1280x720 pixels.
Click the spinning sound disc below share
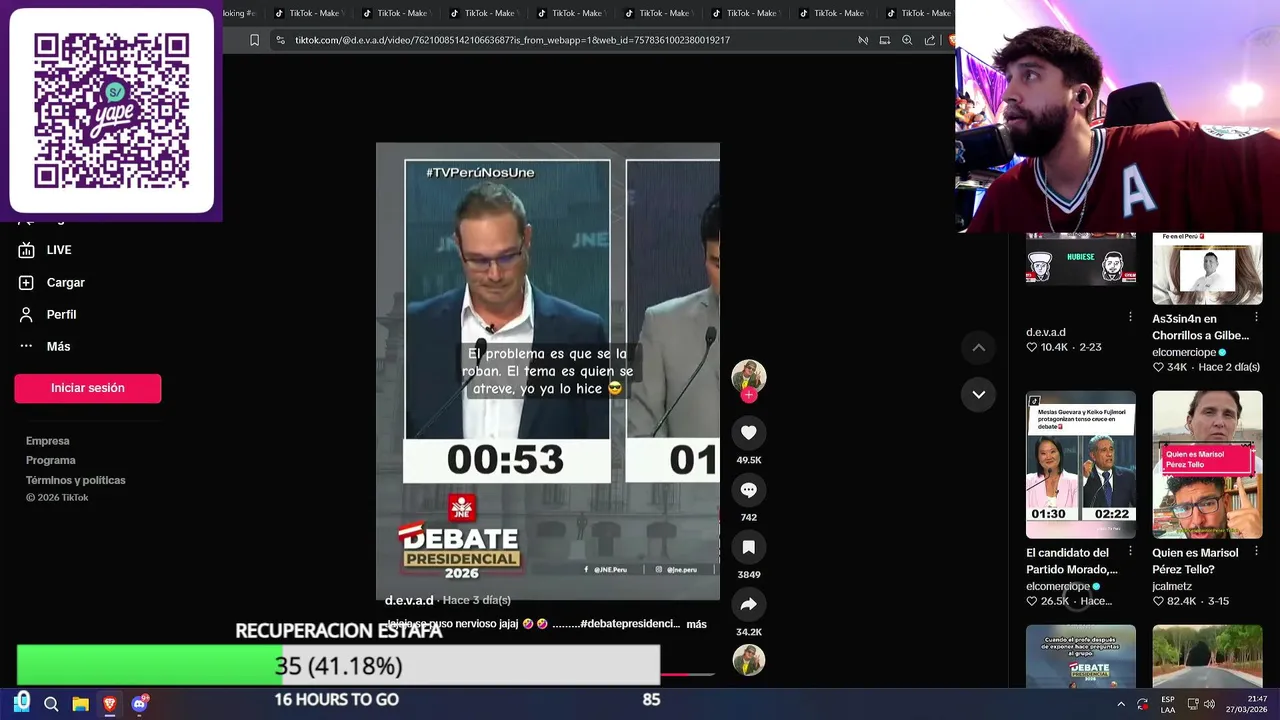748,660
